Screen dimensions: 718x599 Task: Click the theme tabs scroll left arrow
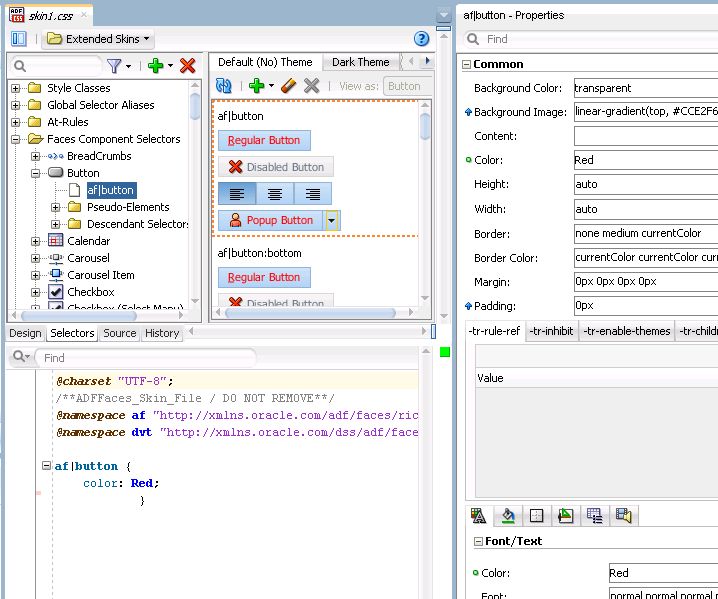coord(411,61)
